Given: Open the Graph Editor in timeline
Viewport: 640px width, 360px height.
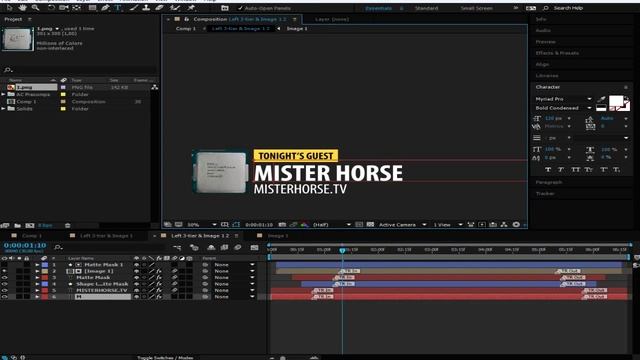Looking at the screenshot, I should point(254,247).
